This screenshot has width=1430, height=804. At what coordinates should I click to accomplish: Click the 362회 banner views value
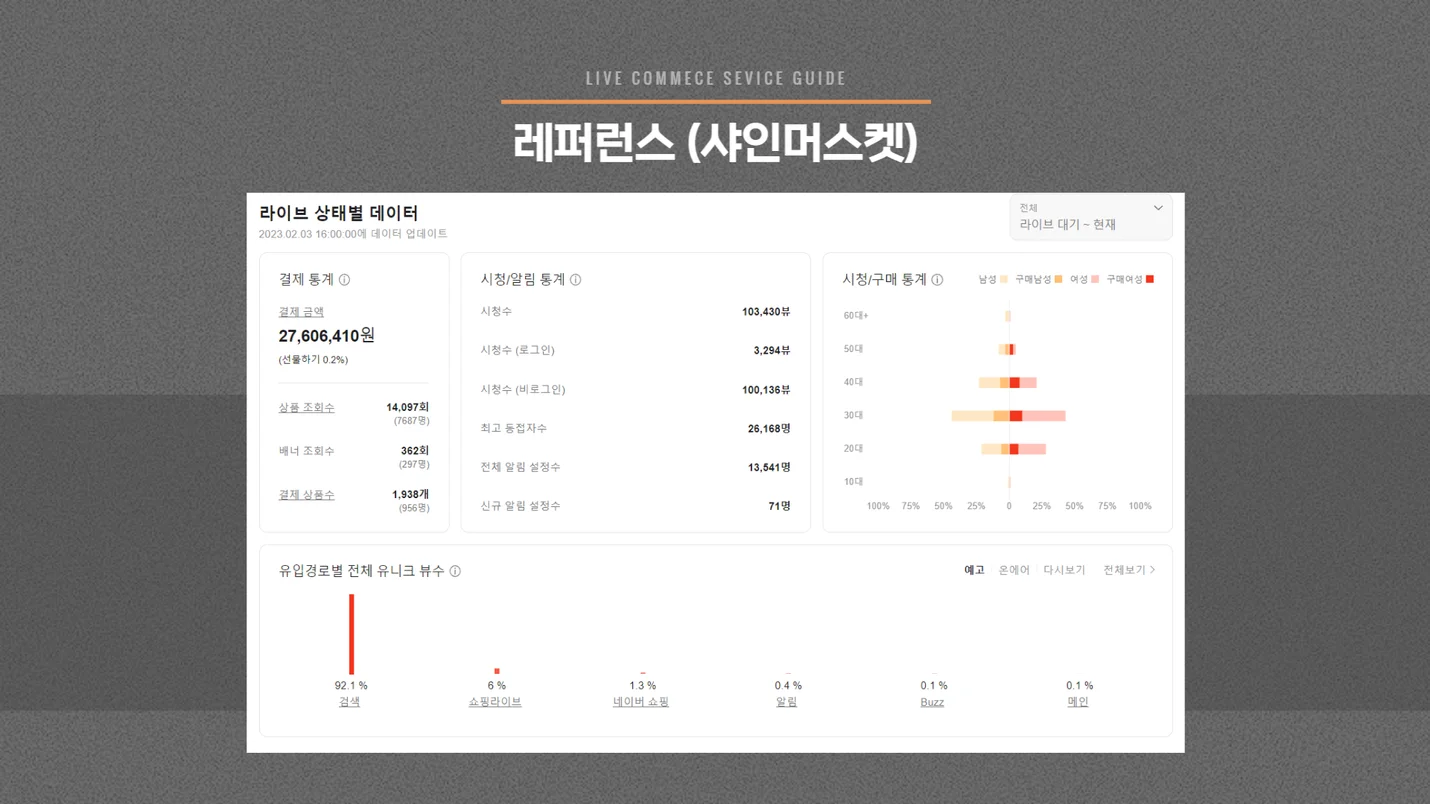(x=415, y=451)
